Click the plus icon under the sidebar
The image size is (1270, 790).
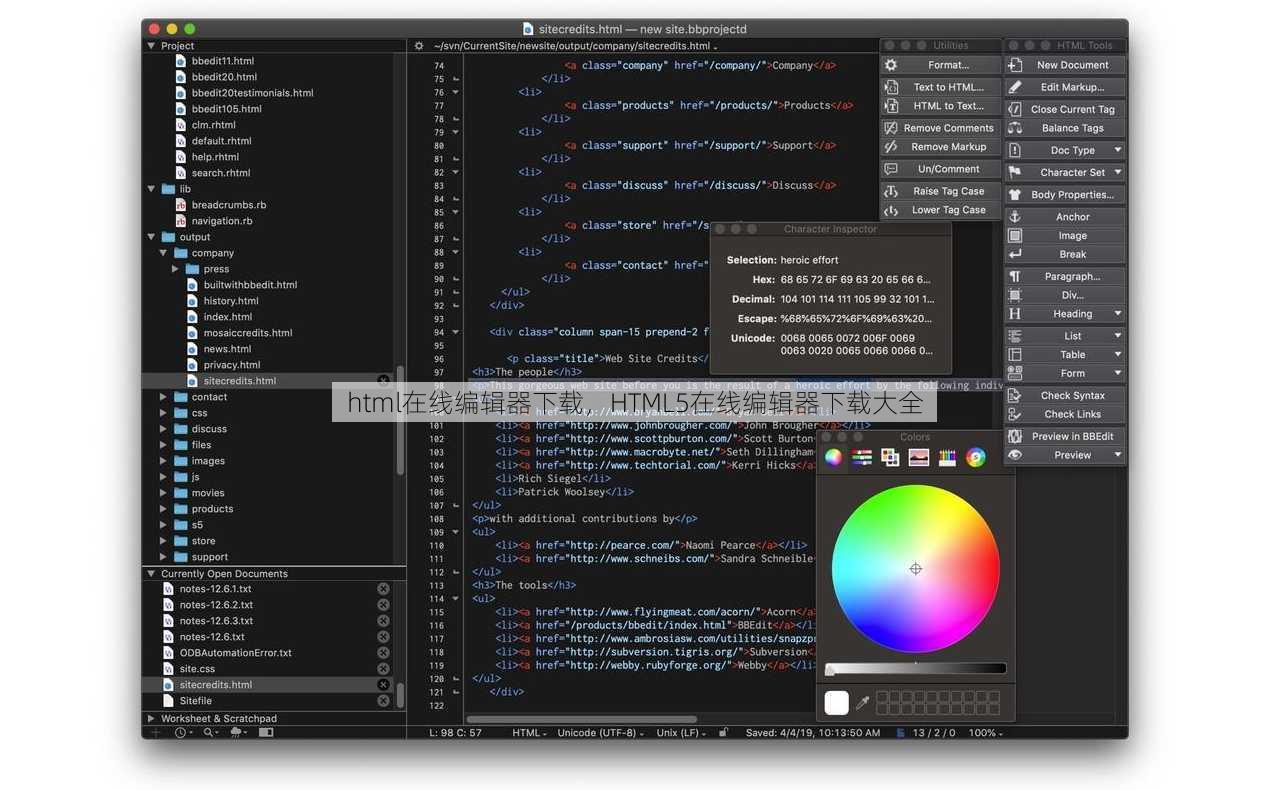(155, 732)
